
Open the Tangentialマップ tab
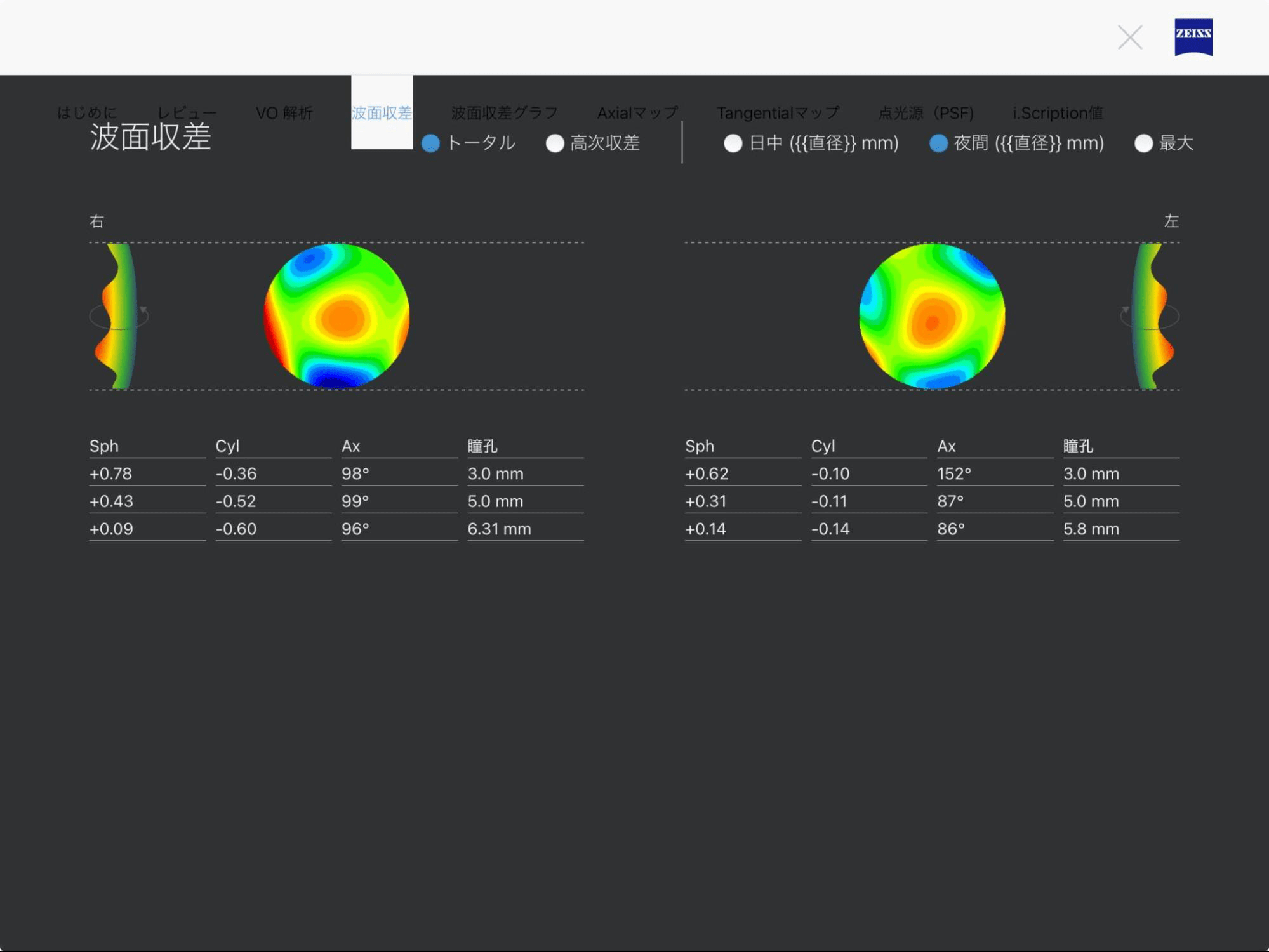click(x=778, y=113)
